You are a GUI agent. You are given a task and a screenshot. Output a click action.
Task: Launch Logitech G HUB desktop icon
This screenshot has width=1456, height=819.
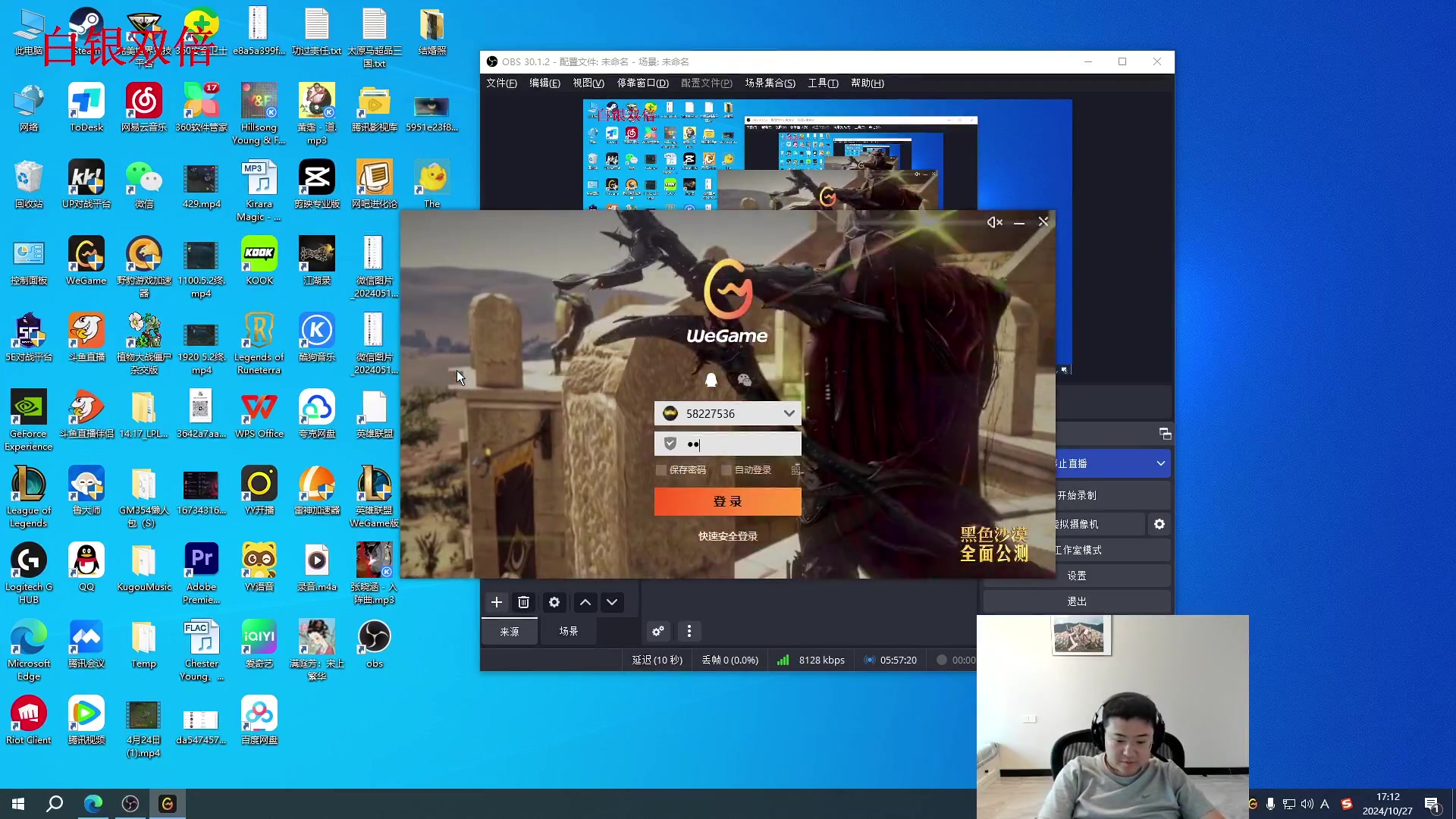click(29, 573)
